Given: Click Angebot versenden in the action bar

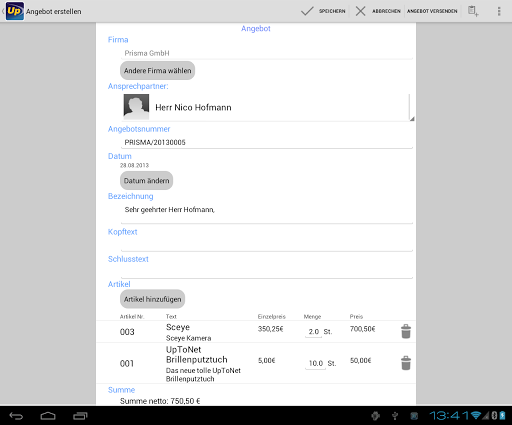Looking at the screenshot, I should (x=432, y=11).
